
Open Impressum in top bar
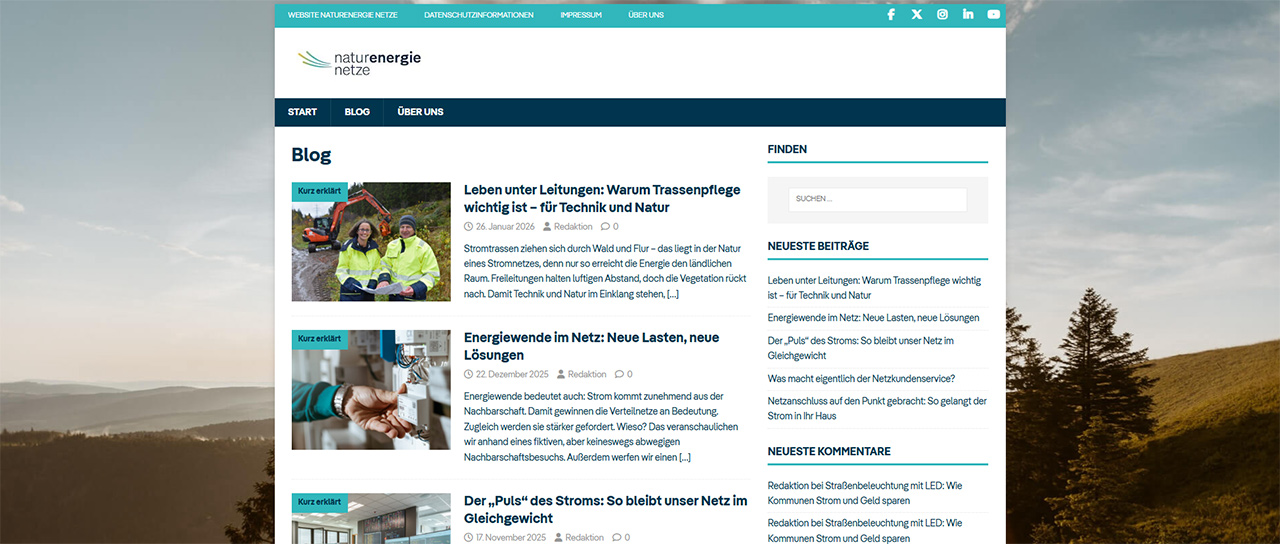581,15
